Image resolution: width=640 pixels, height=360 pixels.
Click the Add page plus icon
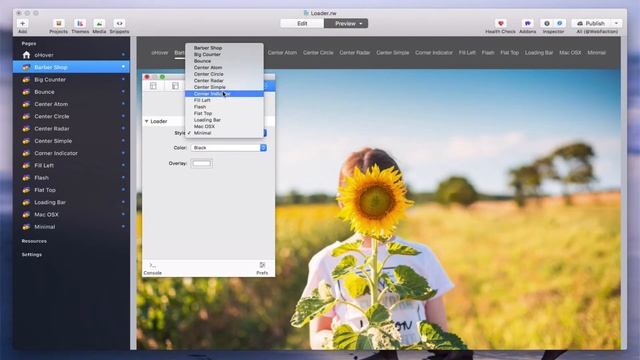(22, 24)
